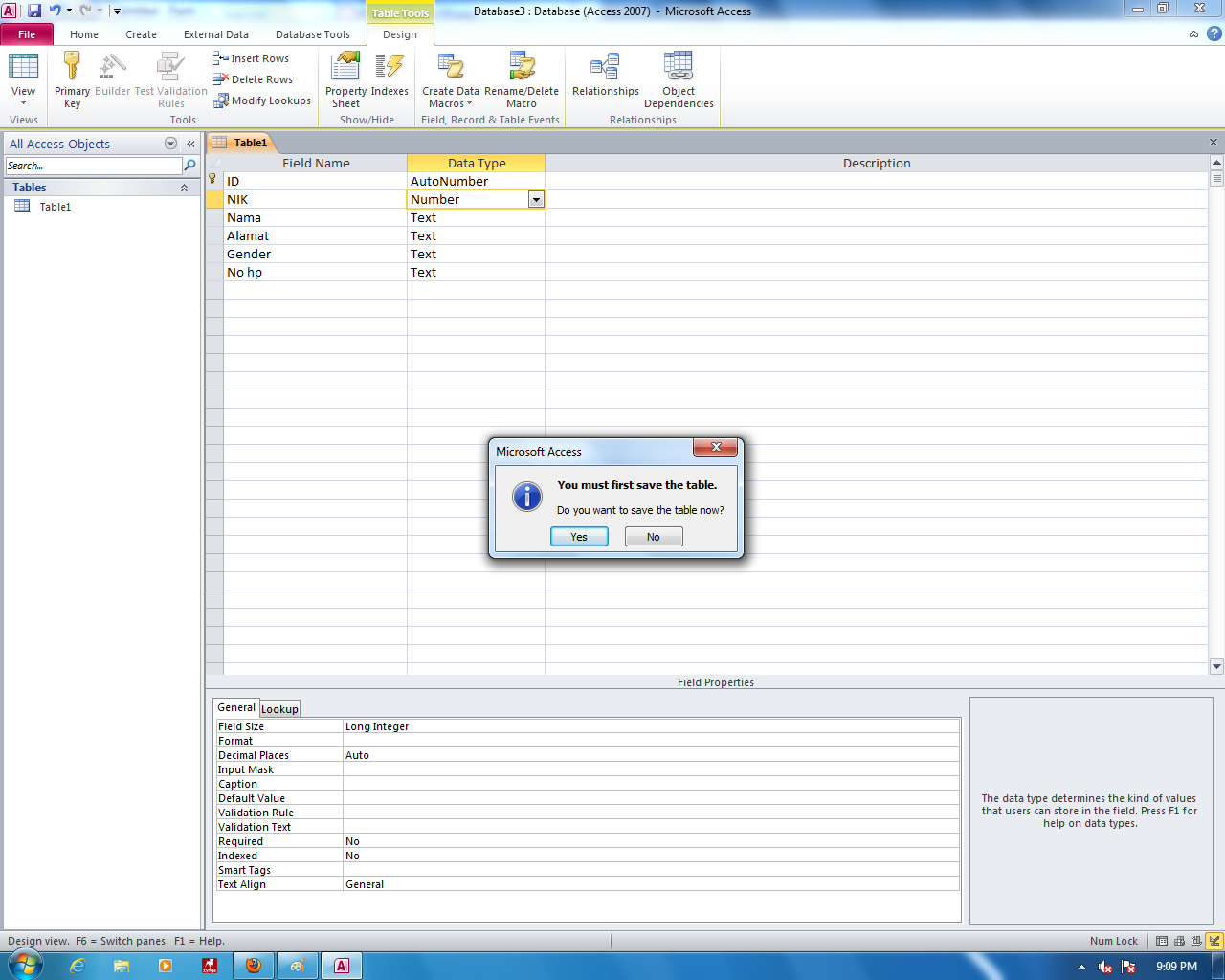Open the Builder tool in the ribbon
This screenshot has height=980, width=1225.
point(113,75)
